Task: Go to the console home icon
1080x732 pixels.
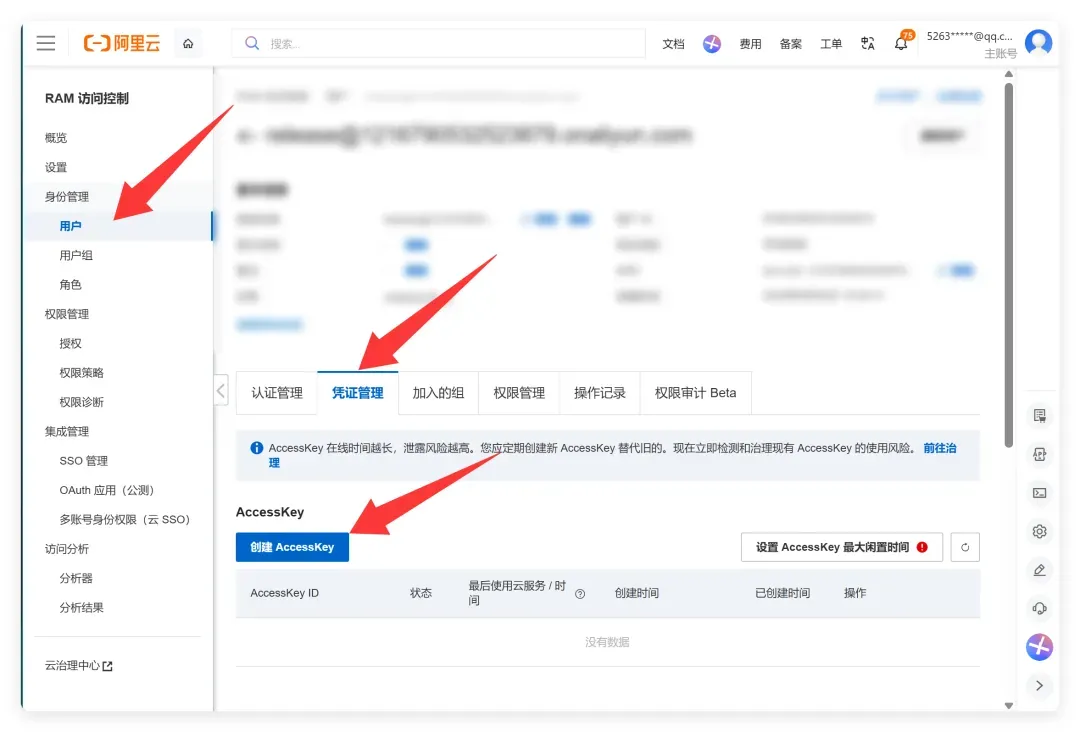Action: 188,43
